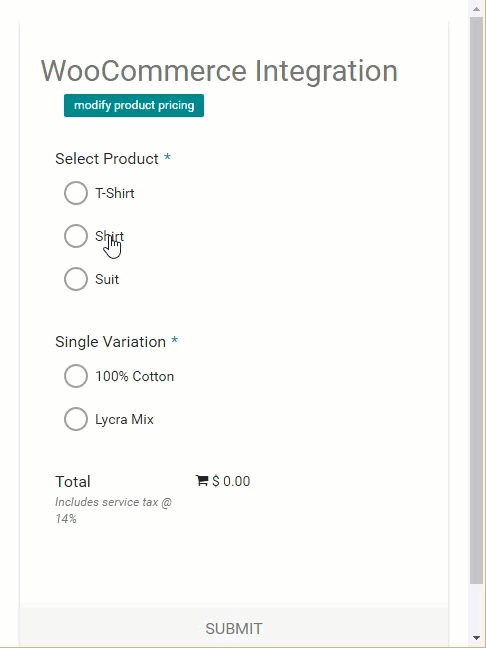
Task: Click the service tax 14% note
Action: click(114, 510)
